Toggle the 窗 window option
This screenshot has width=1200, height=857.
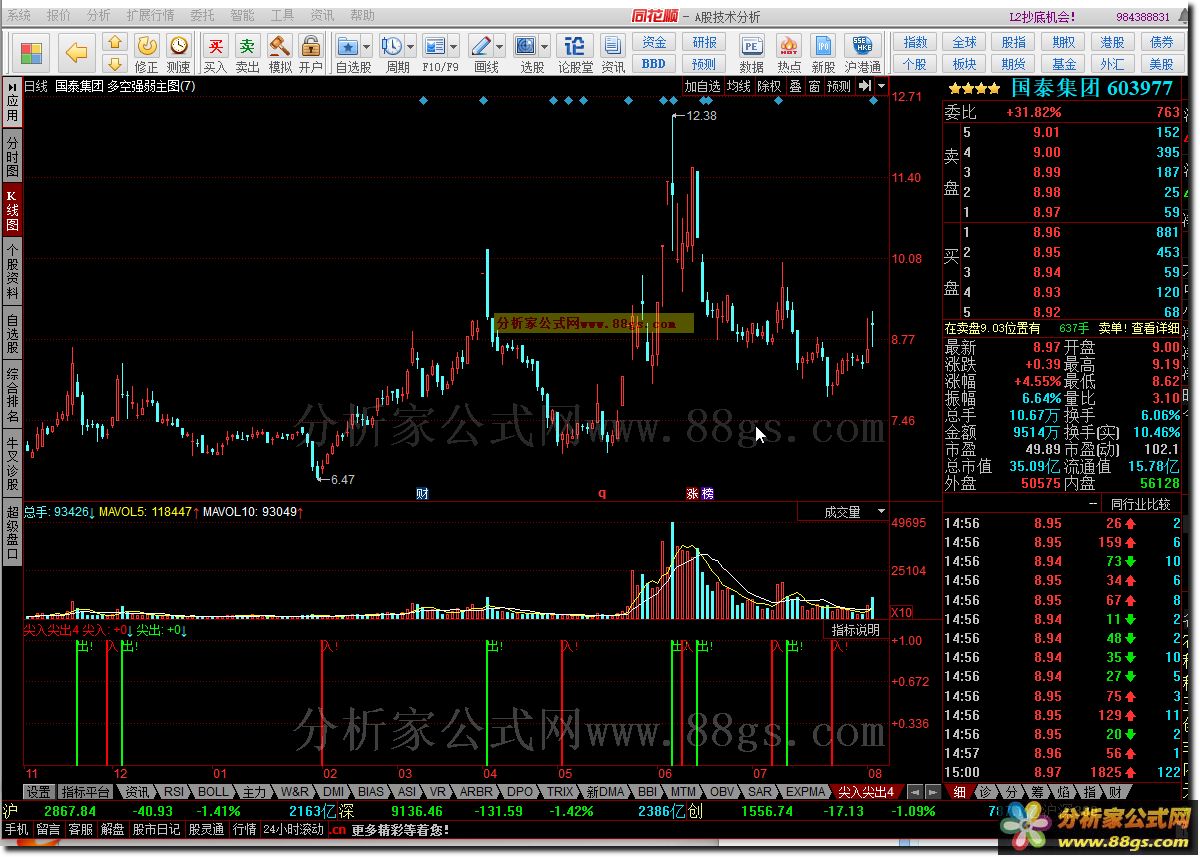[x=815, y=86]
